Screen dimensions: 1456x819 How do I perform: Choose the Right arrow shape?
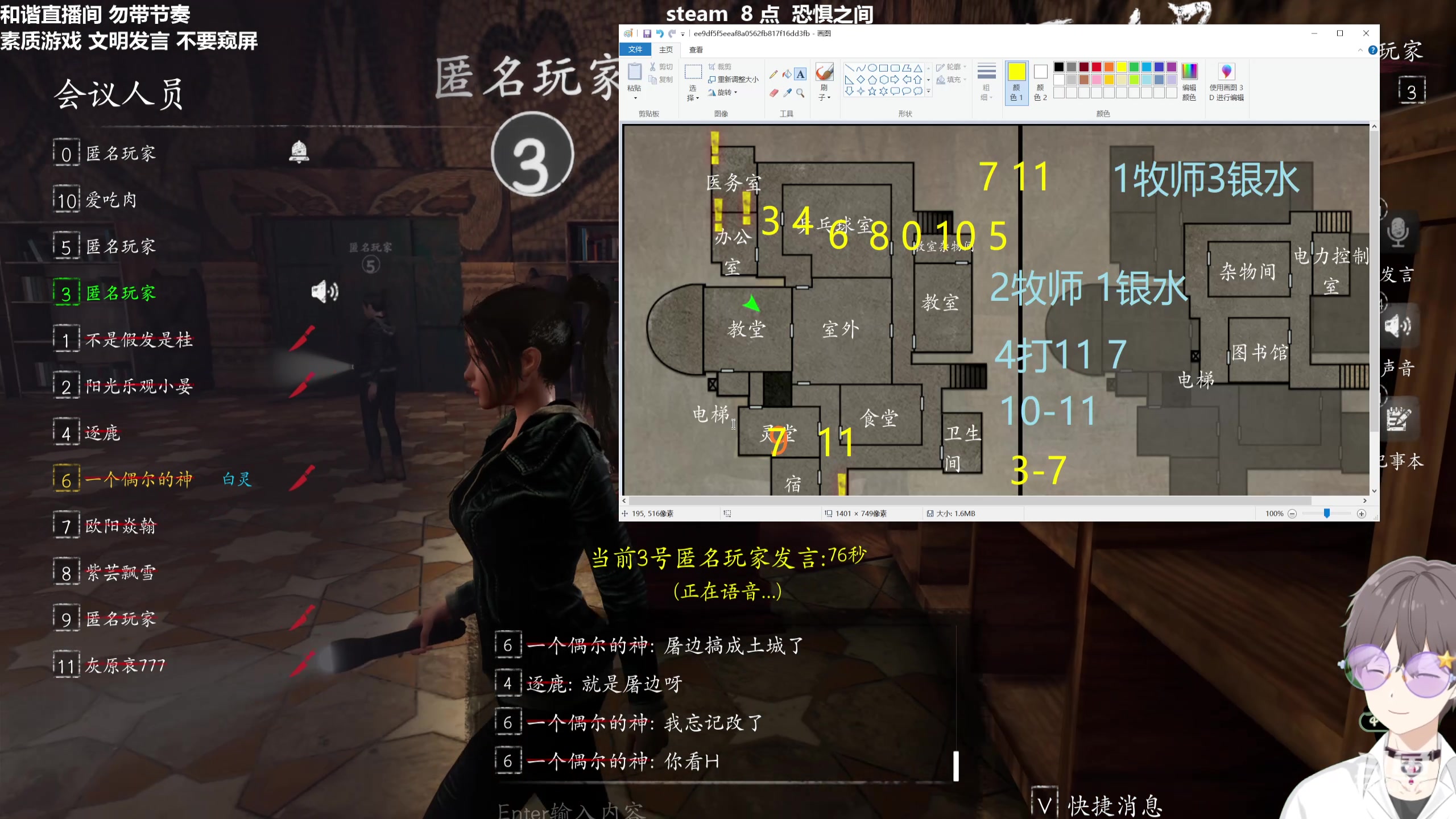895,80
